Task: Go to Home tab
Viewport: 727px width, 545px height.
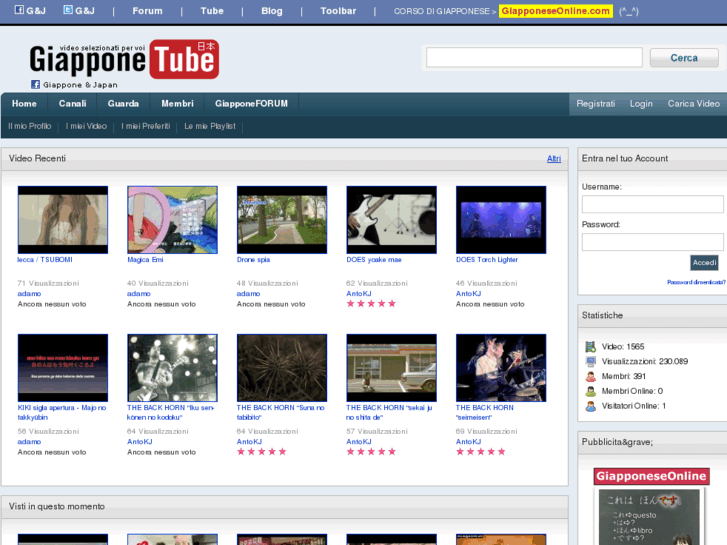Action: (24, 104)
